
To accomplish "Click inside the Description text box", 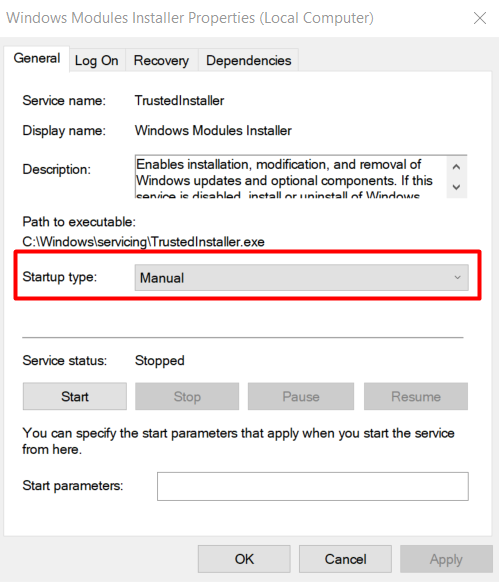I will coord(290,177).
